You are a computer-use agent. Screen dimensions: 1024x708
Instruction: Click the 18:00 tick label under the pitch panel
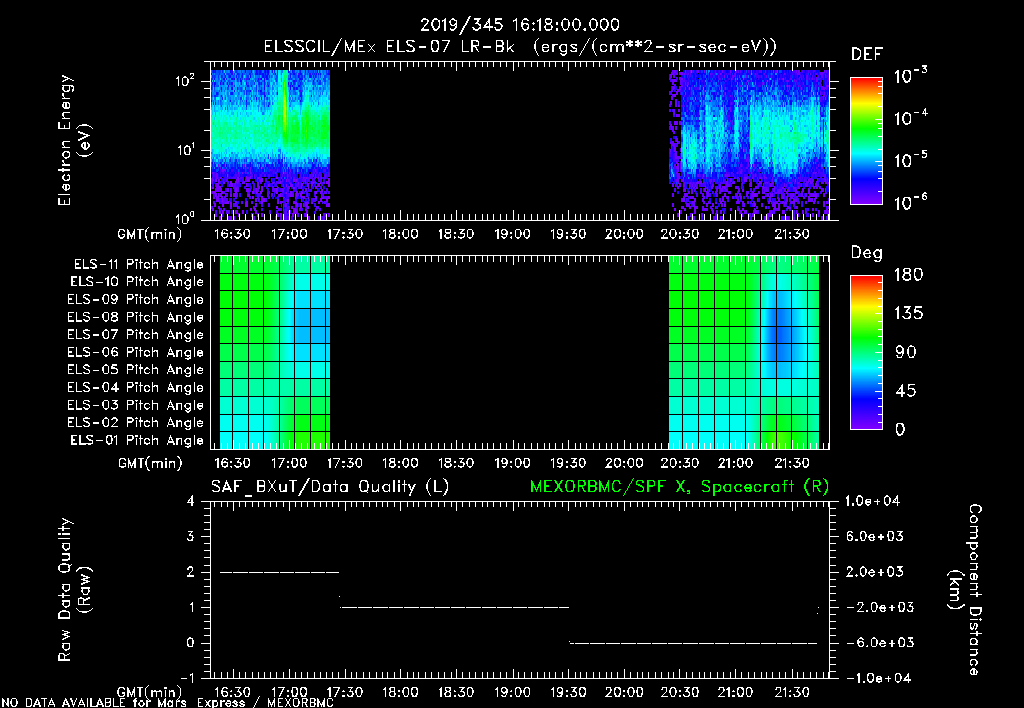[400, 463]
